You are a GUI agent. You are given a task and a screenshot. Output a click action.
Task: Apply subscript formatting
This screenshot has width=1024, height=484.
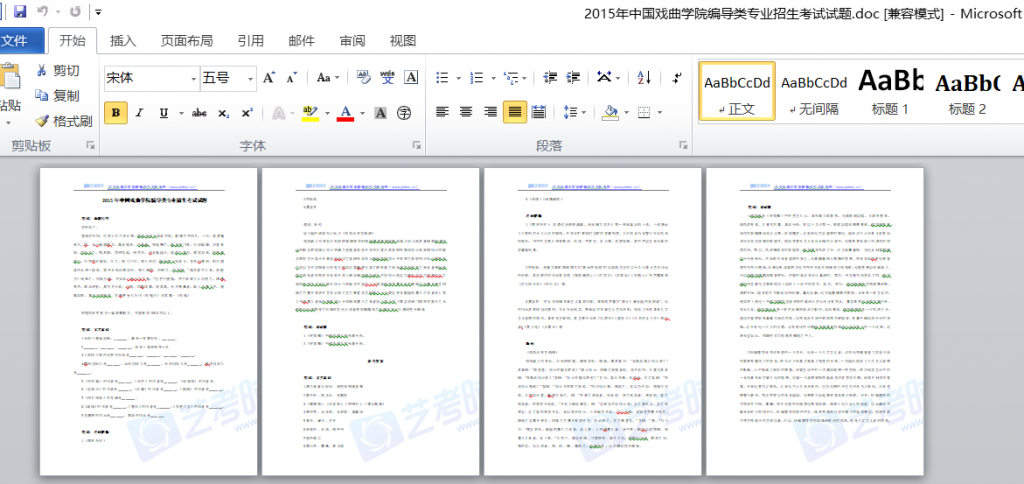pyautogui.click(x=224, y=113)
